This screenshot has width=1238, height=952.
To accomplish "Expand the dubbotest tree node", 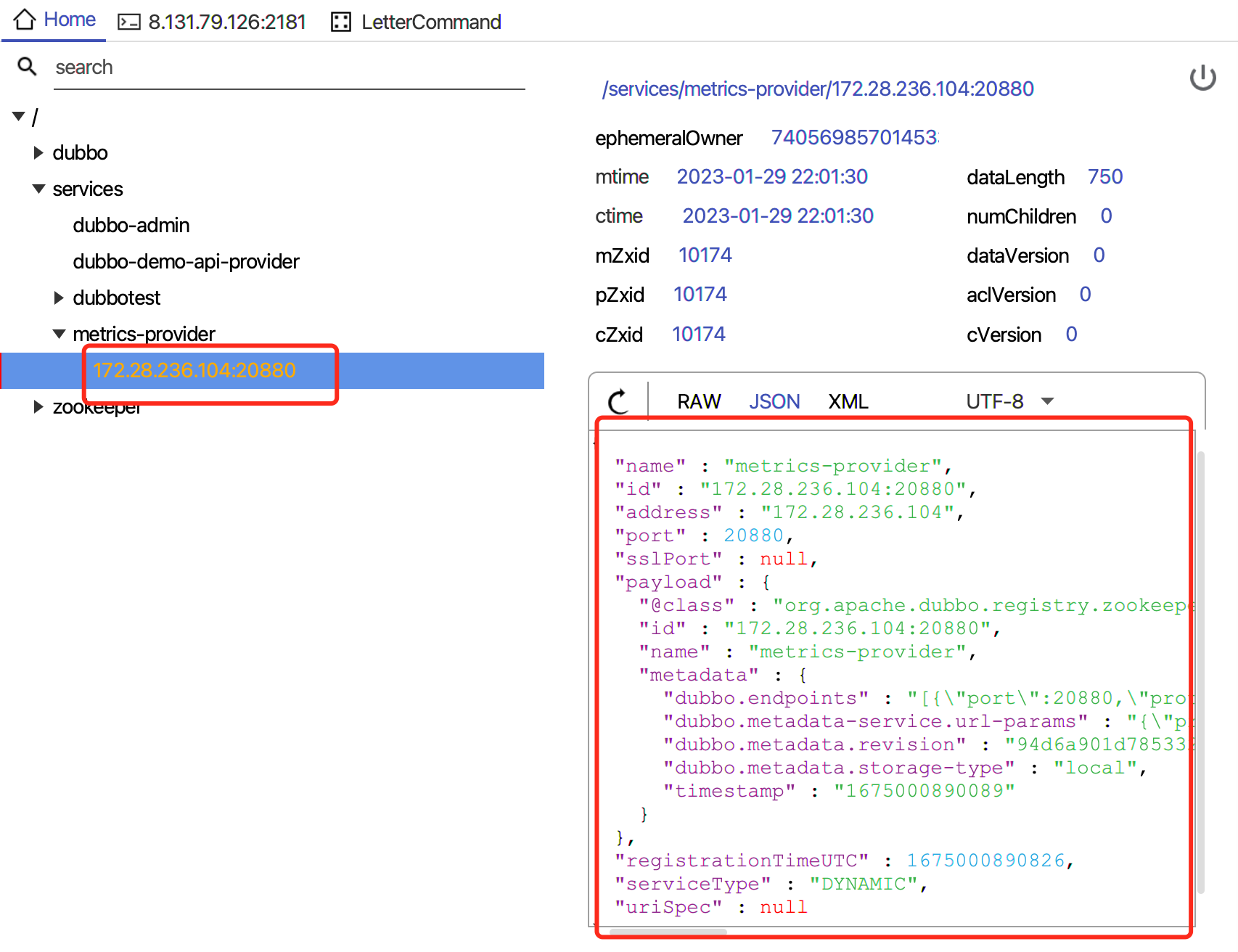I will click(58, 297).
